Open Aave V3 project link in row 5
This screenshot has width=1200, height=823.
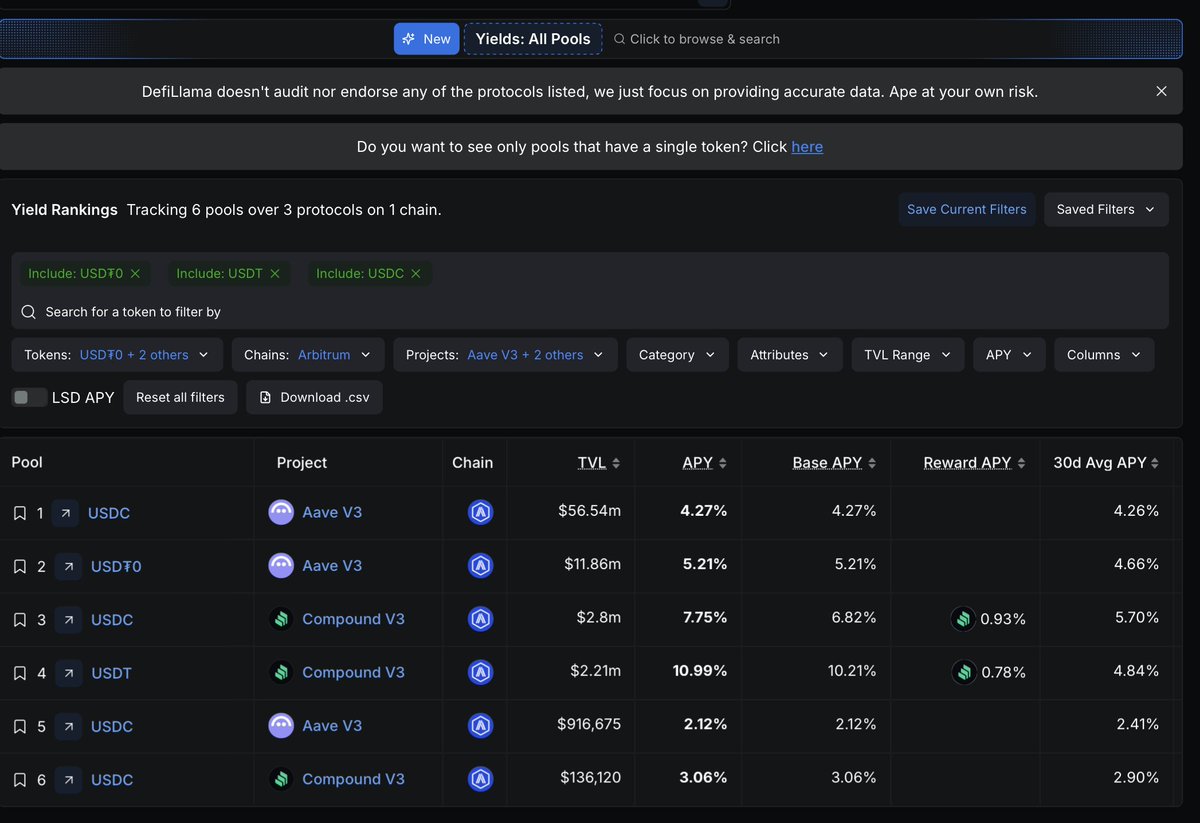click(x=332, y=725)
